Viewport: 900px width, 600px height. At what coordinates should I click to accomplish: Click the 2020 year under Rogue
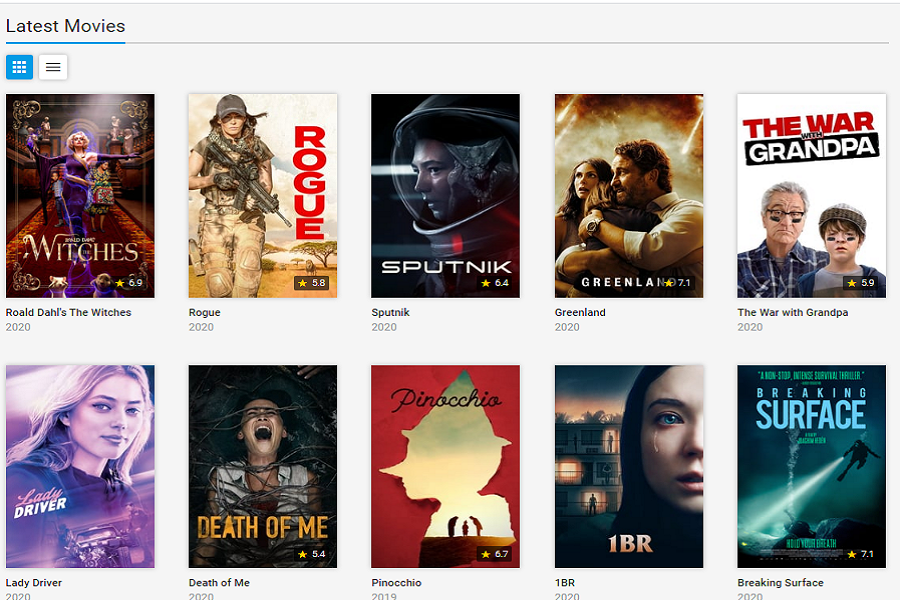[201, 327]
